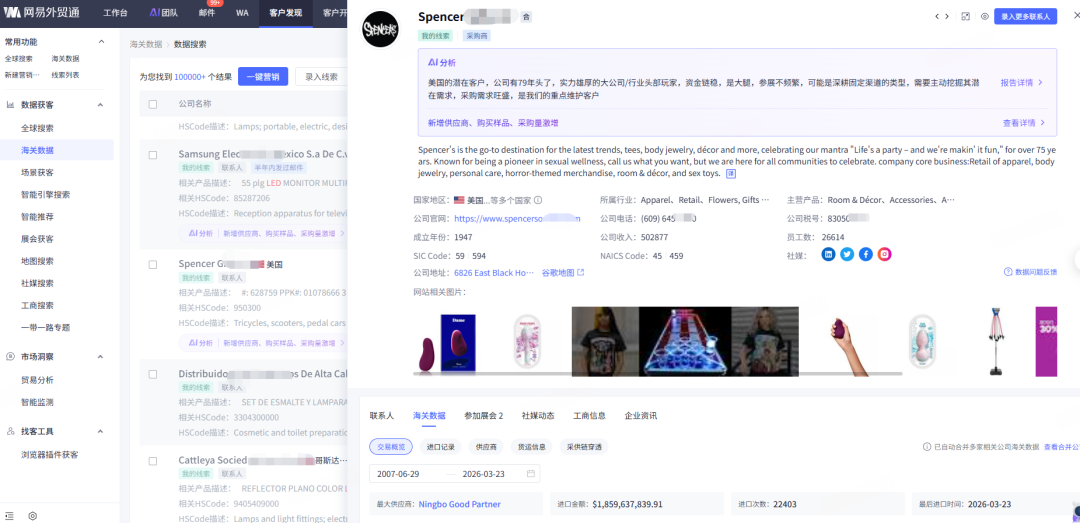Viewport: 1080px width, 523px height.
Task: Collapse the 常用功能 section
Action: coord(99,42)
